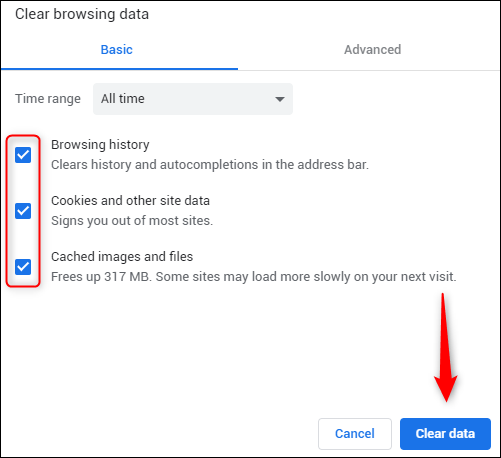This screenshot has width=501, height=458.
Task: Cancel the Clear browsing data dialog
Action: tap(355, 434)
